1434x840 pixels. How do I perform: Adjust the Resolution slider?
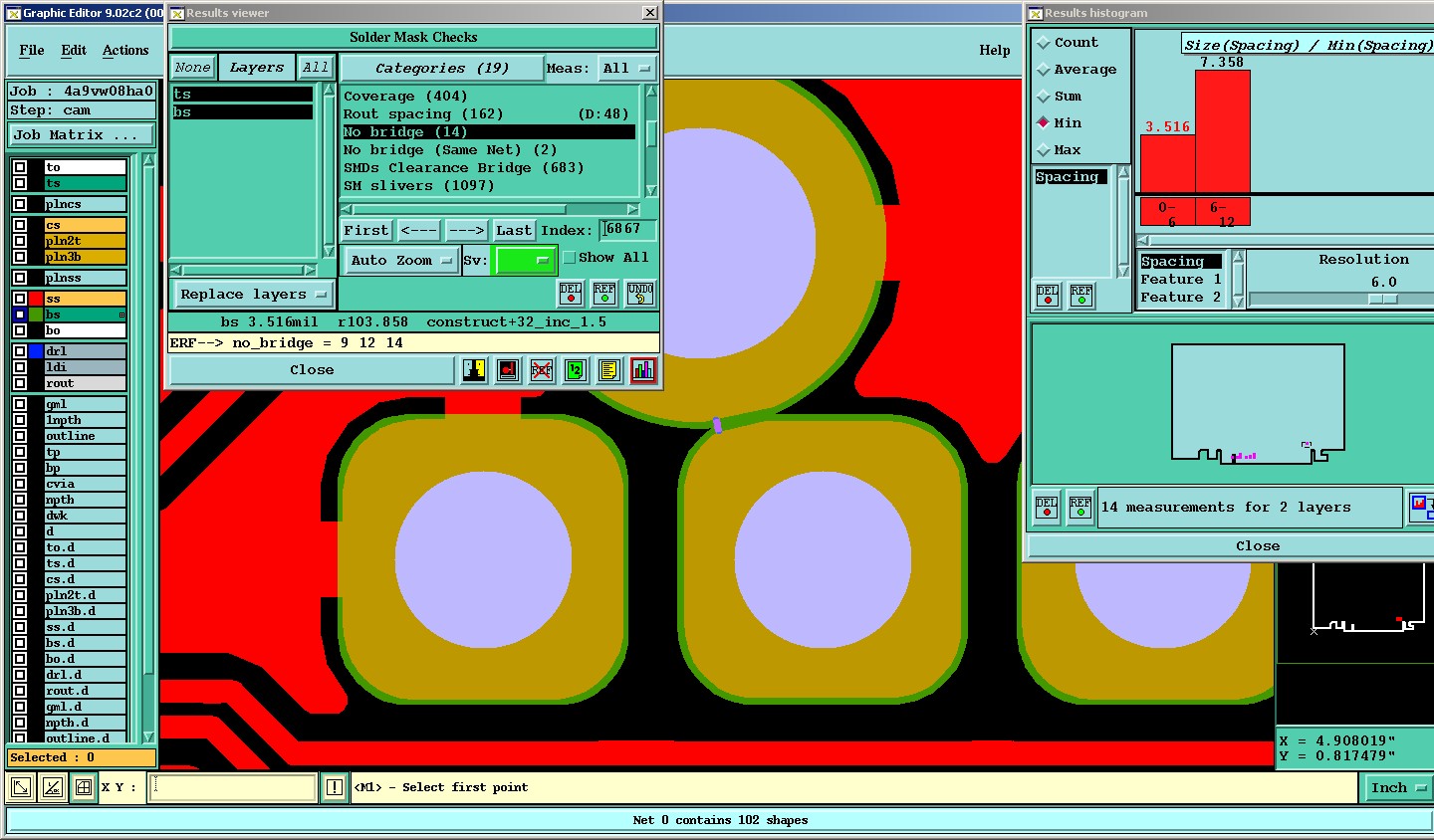point(1382,299)
